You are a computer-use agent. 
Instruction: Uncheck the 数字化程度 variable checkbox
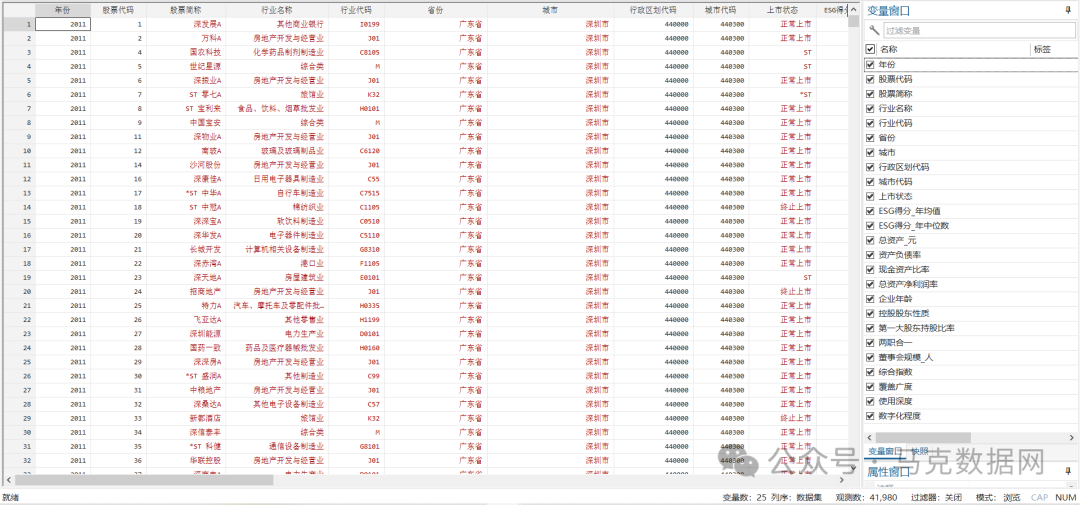pyautogui.click(x=870, y=415)
